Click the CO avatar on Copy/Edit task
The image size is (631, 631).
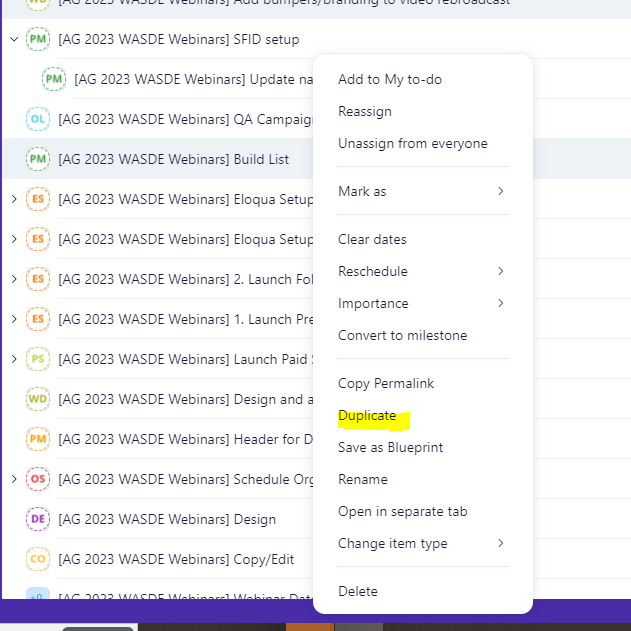(38, 560)
